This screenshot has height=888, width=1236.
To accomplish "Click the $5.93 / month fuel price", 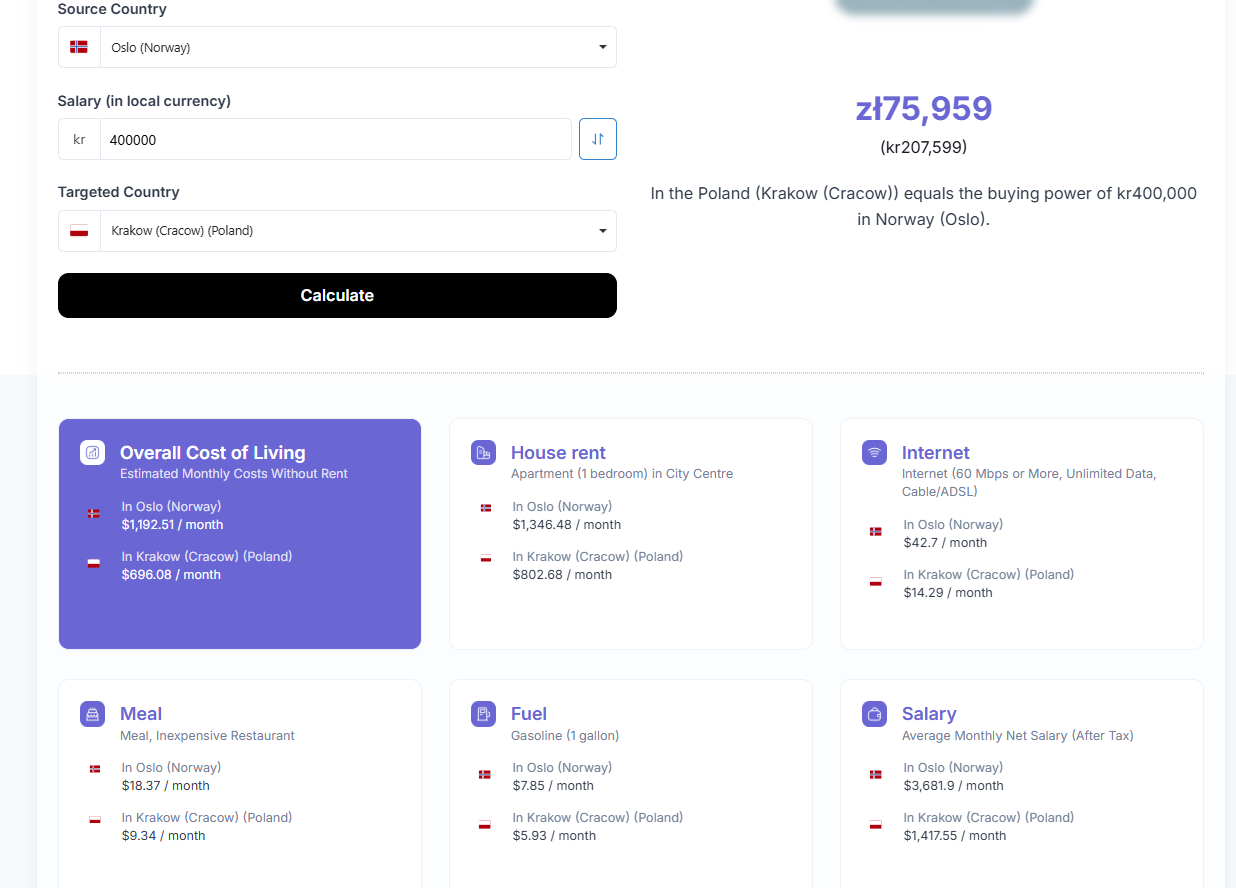I will [x=554, y=836].
